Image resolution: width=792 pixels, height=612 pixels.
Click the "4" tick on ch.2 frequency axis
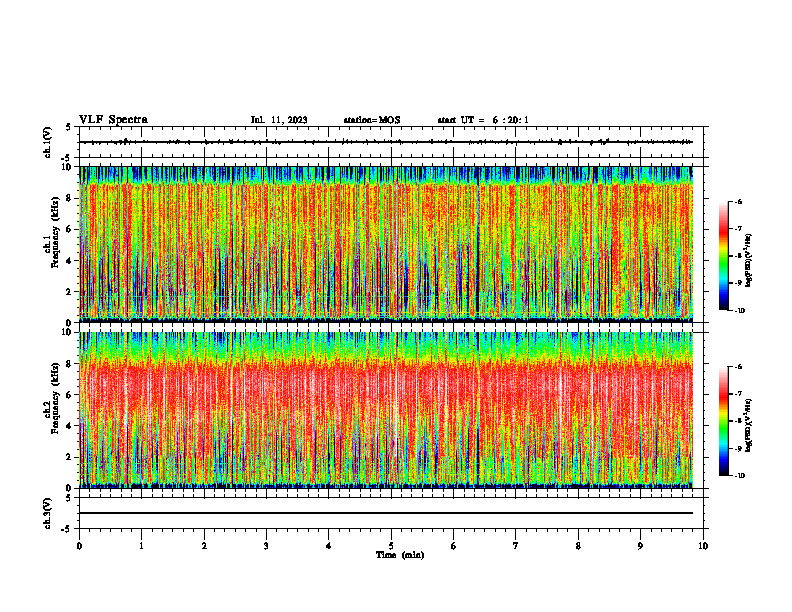click(x=69, y=426)
